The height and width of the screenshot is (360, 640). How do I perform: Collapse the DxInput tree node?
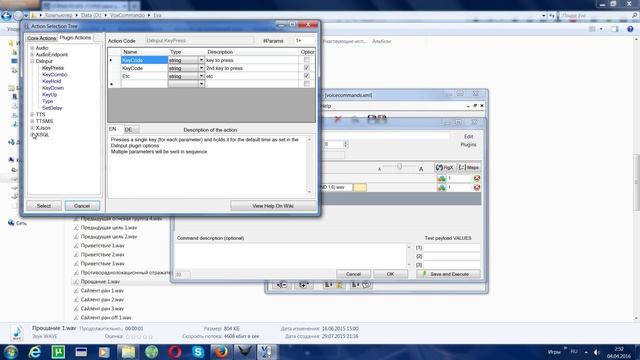tap(32, 61)
